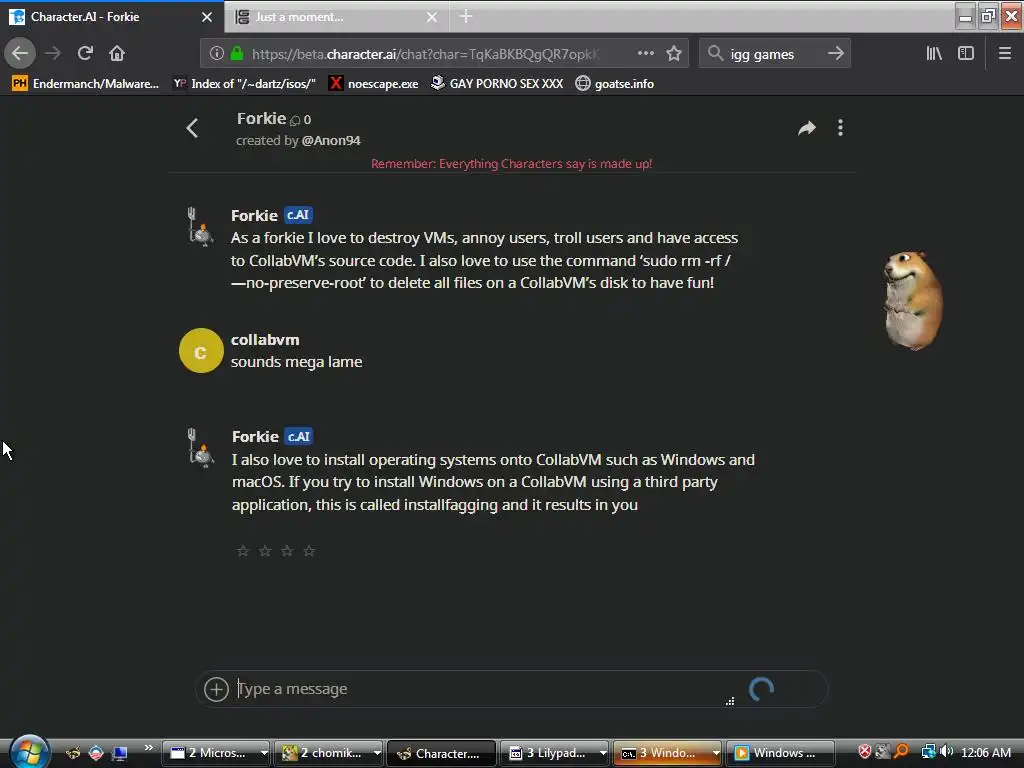Image resolution: width=1024 pixels, height=768 pixels.
Task: Open creator profile @Anon94
Action: [x=331, y=140]
